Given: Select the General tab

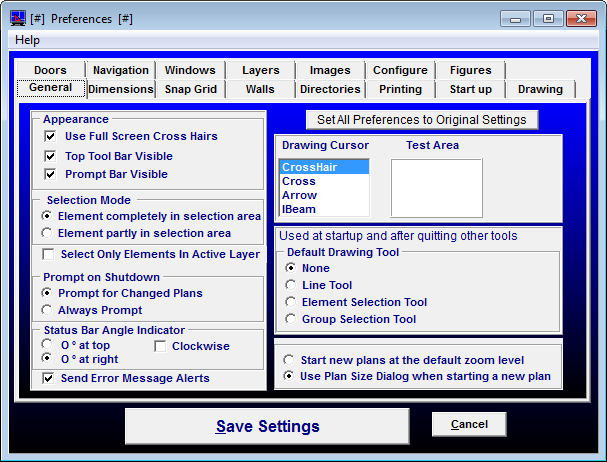Looking at the screenshot, I should [x=51, y=88].
